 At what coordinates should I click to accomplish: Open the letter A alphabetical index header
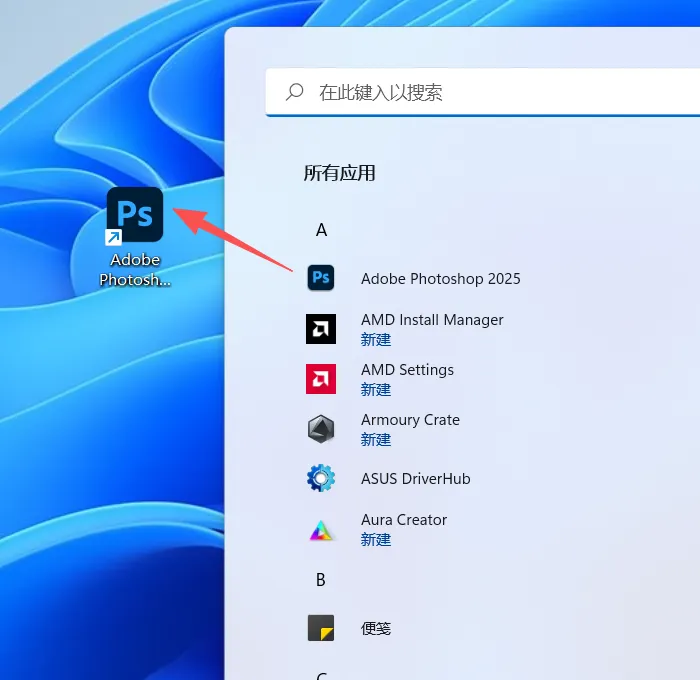coord(321,230)
